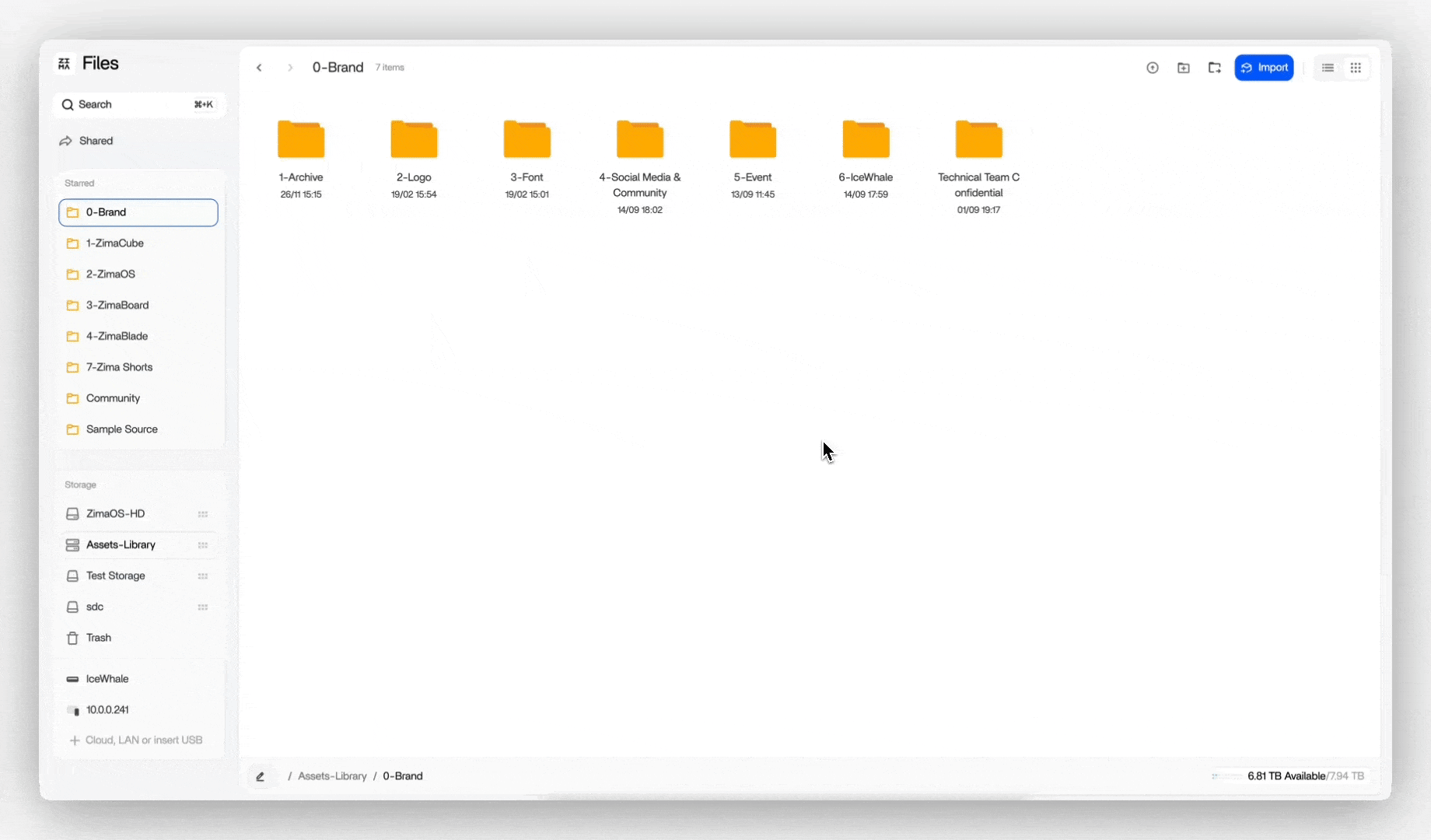Select the Assets-Library storage
Image resolution: width=1431 pixels, height=840 pixels.
pos(138,545)
